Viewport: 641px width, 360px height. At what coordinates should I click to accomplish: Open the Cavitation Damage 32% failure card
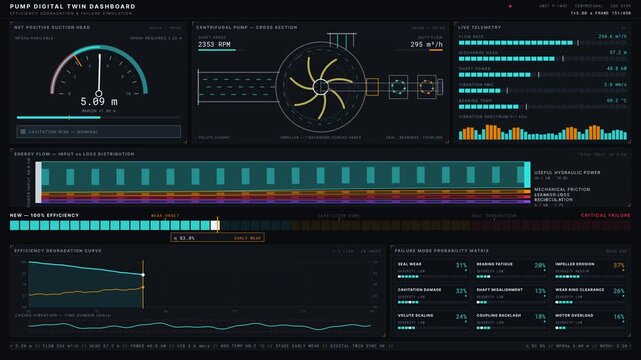432,296
